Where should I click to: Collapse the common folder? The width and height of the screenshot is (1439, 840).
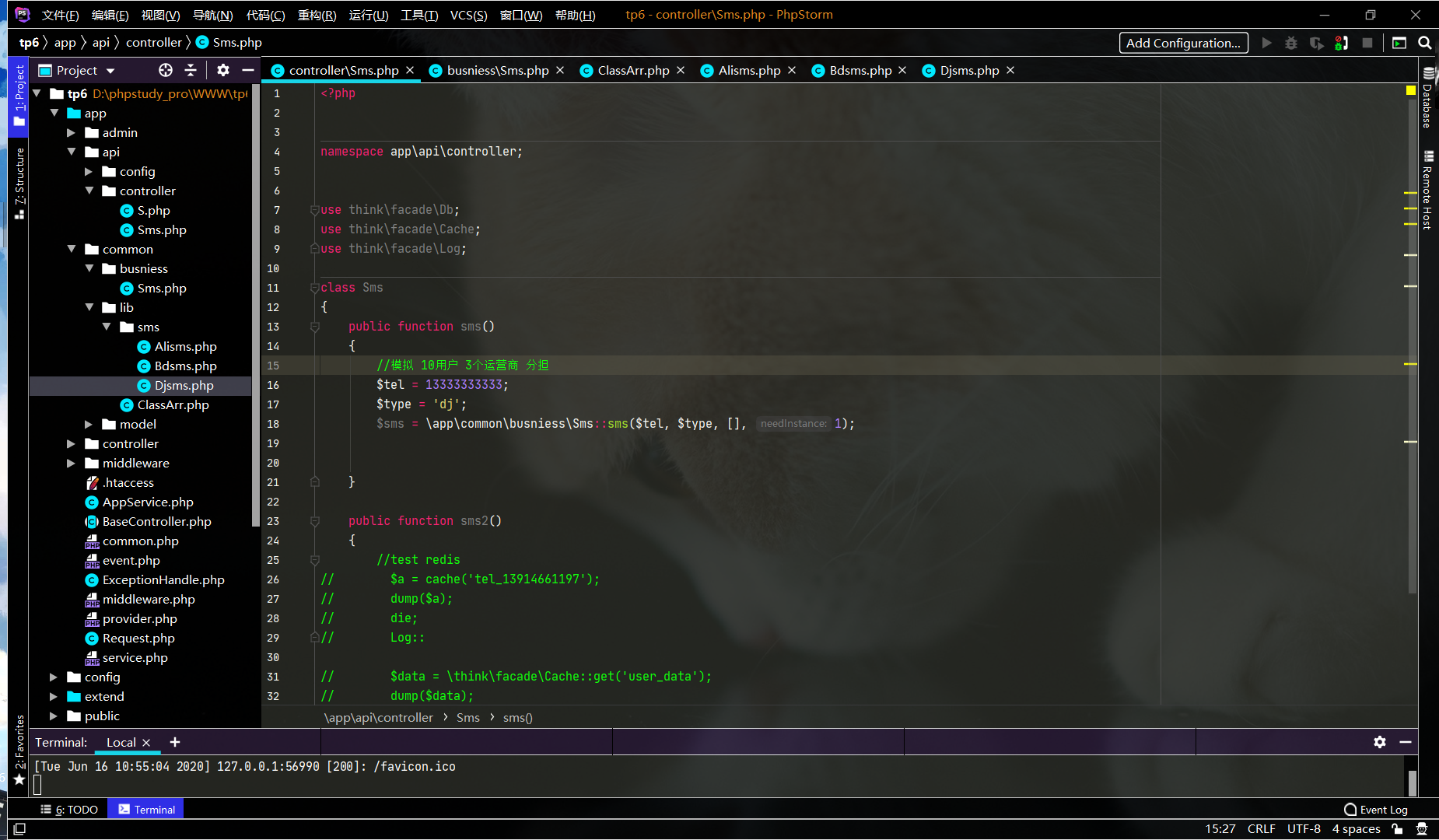[72, 249]
